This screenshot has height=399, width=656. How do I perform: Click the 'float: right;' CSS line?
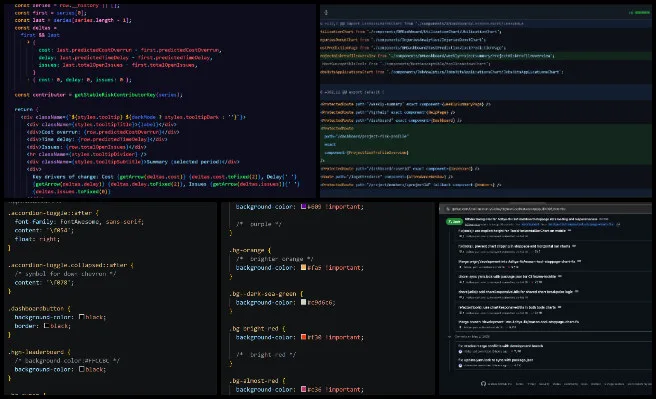point(37,239)
